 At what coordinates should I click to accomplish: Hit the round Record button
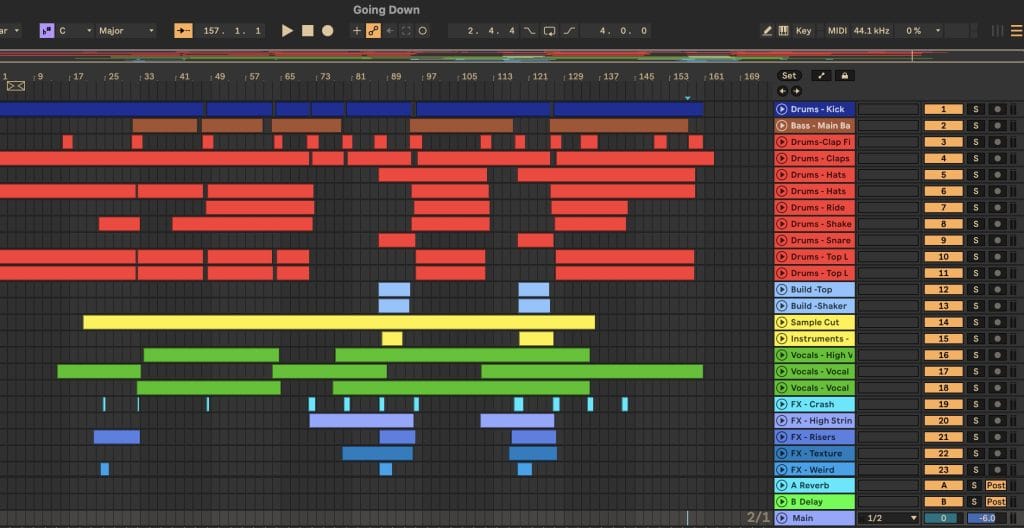[x=327, y=31]
